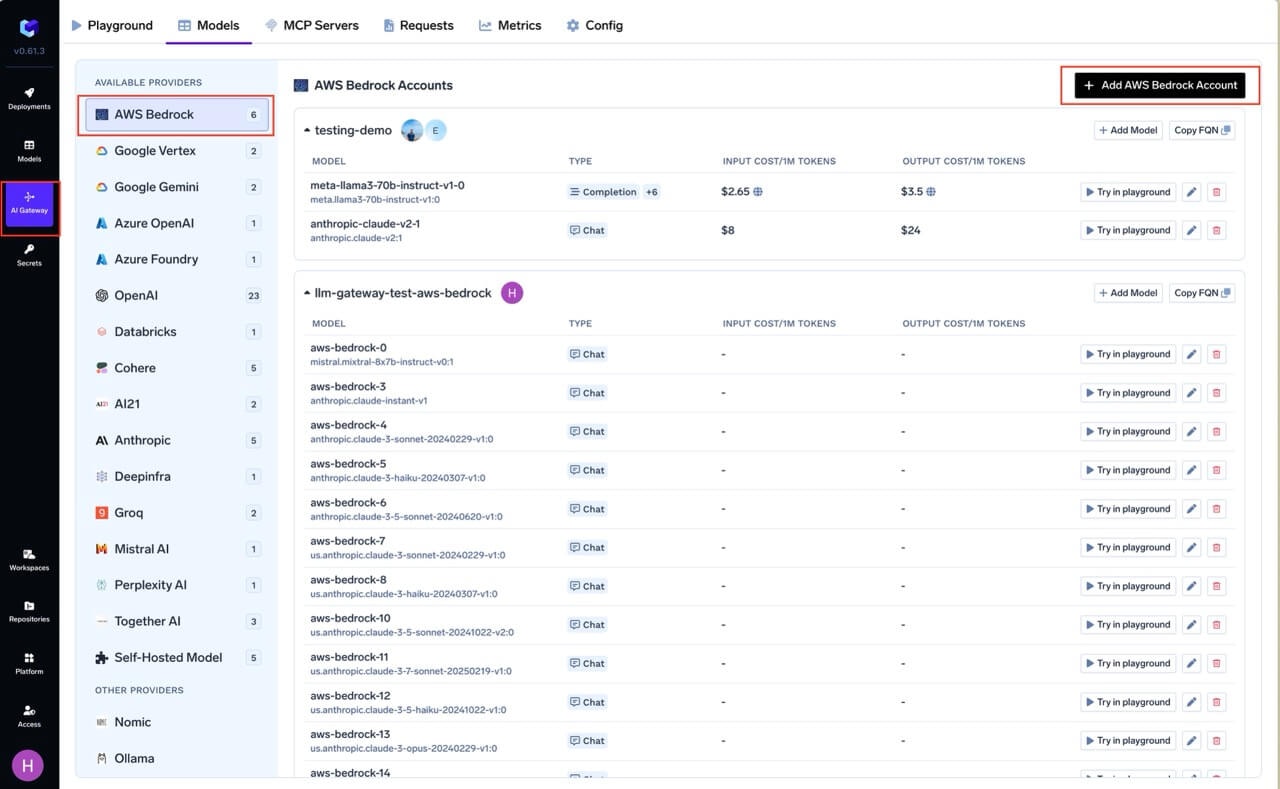The height and width of the screenshot is (789, 1280).
Task: Click the E collaborator avatar on testing-demo
Action: click(x=436, y=130)
